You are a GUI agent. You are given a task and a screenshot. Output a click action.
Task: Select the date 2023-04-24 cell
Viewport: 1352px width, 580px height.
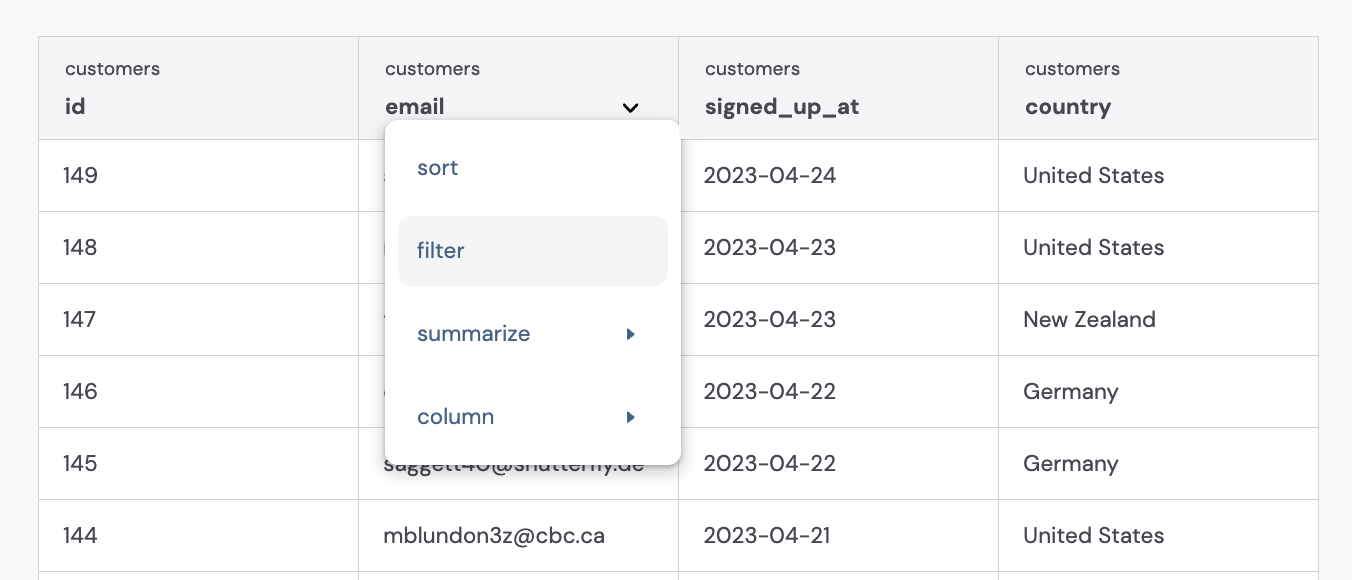(839, 176)
